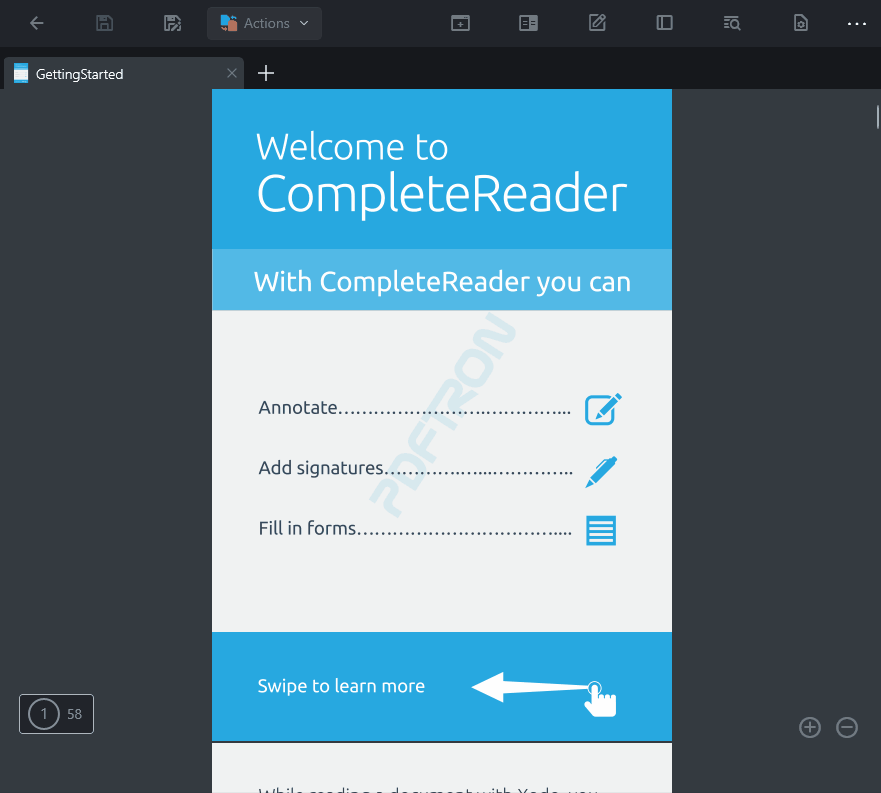Click the Fill in forms icon in document
881x793 pixels.
(x=601, y=530)
